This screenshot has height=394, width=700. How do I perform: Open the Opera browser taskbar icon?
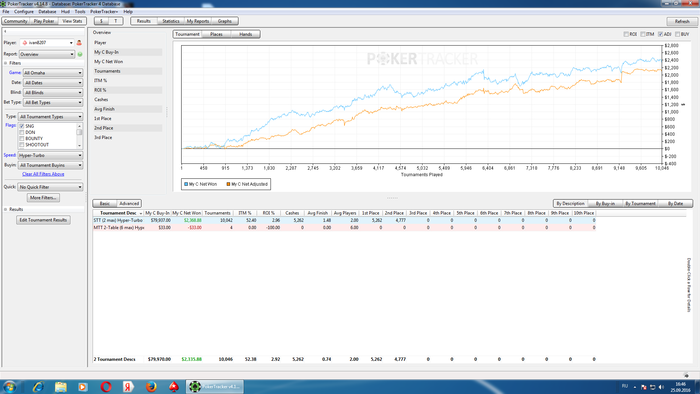tap(106, 386)
